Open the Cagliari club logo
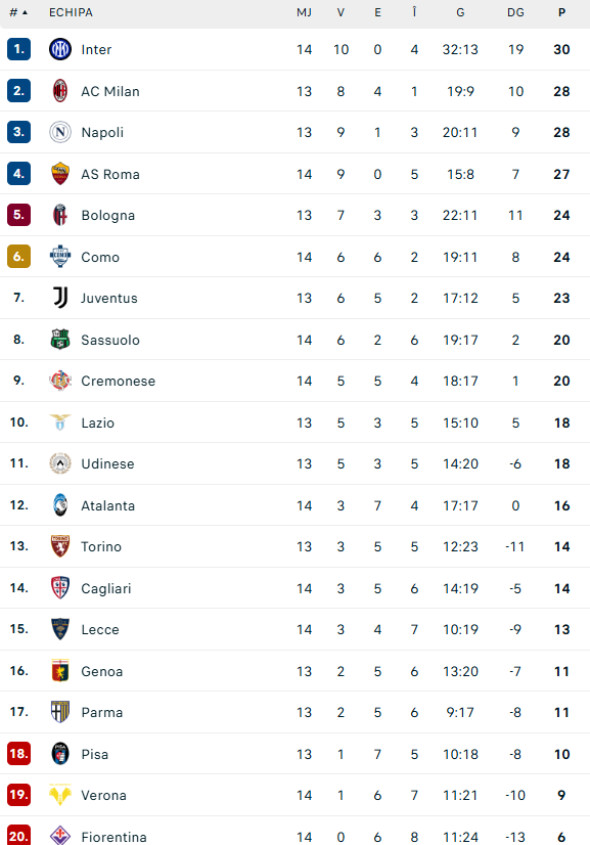Screen dimensions: 590x845 click(59, 588)
